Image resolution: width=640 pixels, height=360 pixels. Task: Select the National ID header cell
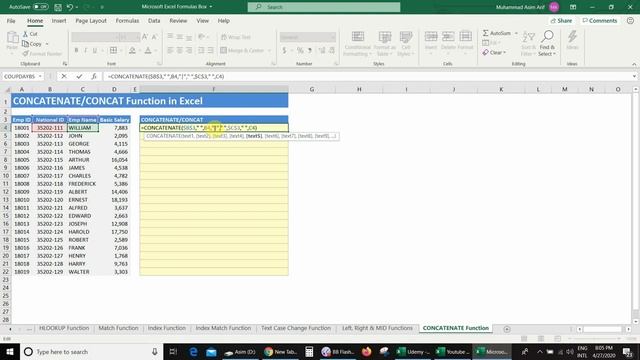50,120
